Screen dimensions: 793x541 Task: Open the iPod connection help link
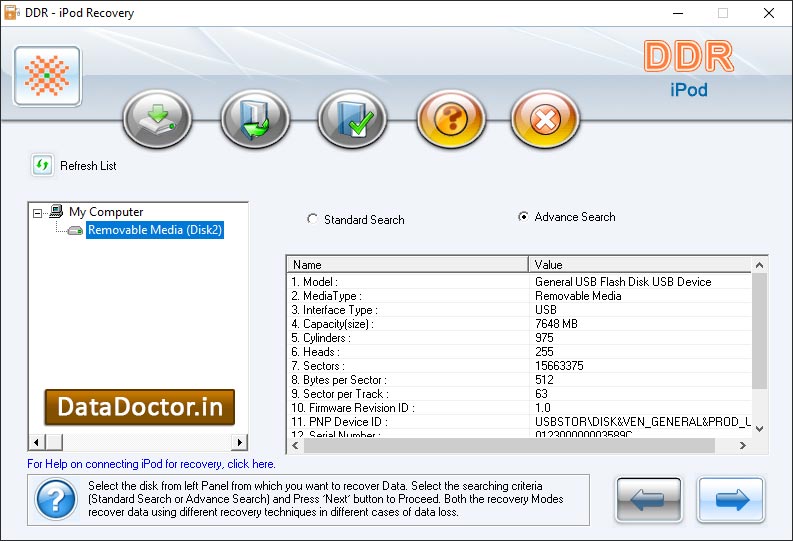151,464
